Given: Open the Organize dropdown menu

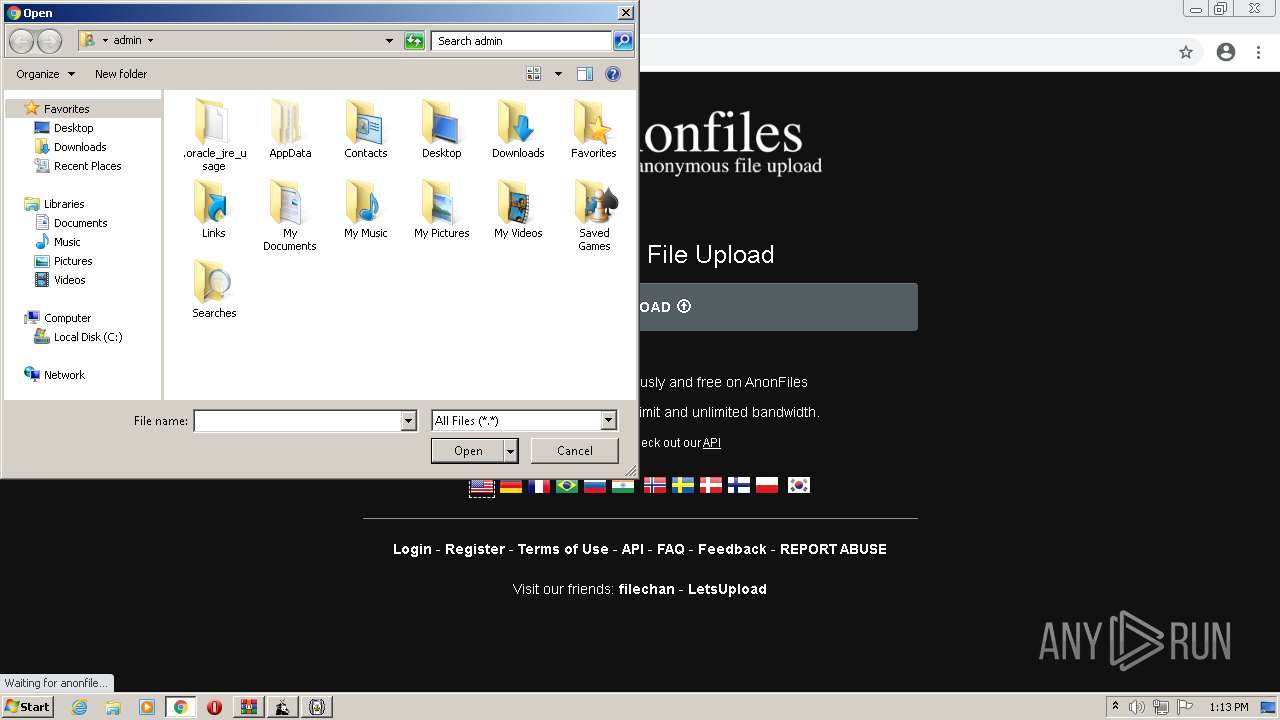Looking at the screenshot, I should [x=45, y=74].
